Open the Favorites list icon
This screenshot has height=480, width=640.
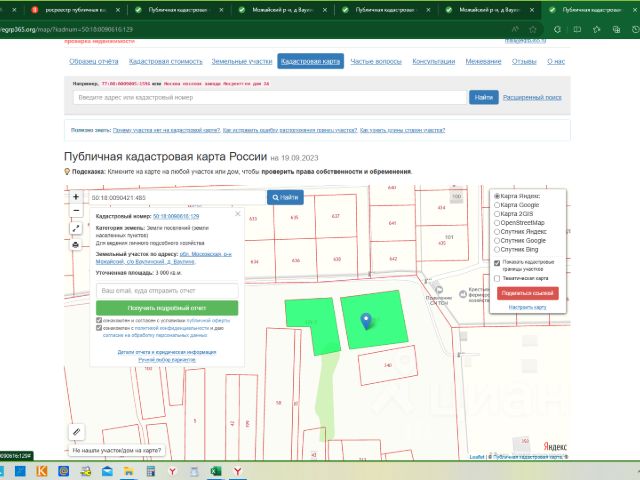pos(596,29)
